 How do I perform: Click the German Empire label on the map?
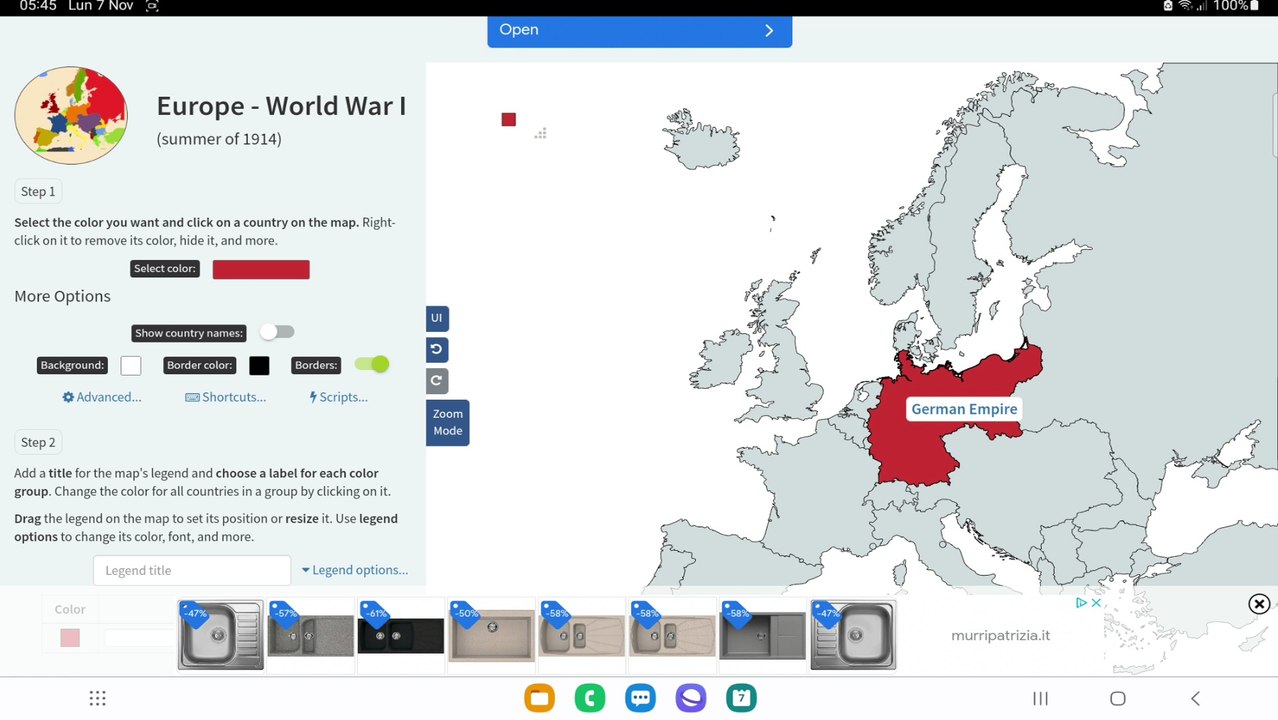(x=964, y=409)
